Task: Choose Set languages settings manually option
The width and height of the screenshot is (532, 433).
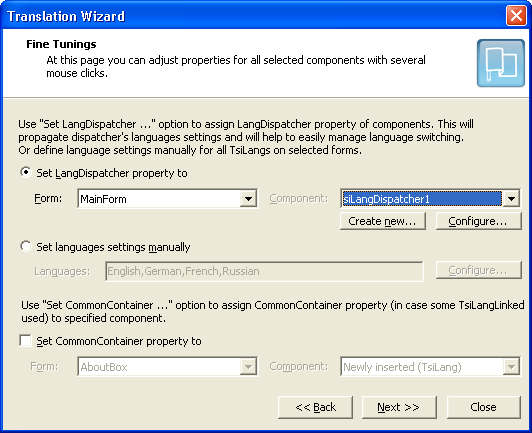Action: click(26, 247)
